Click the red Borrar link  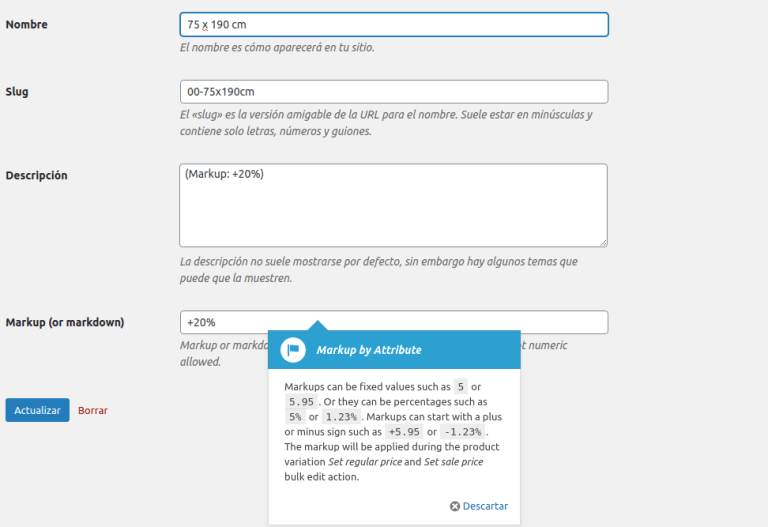tap(93, 410)
